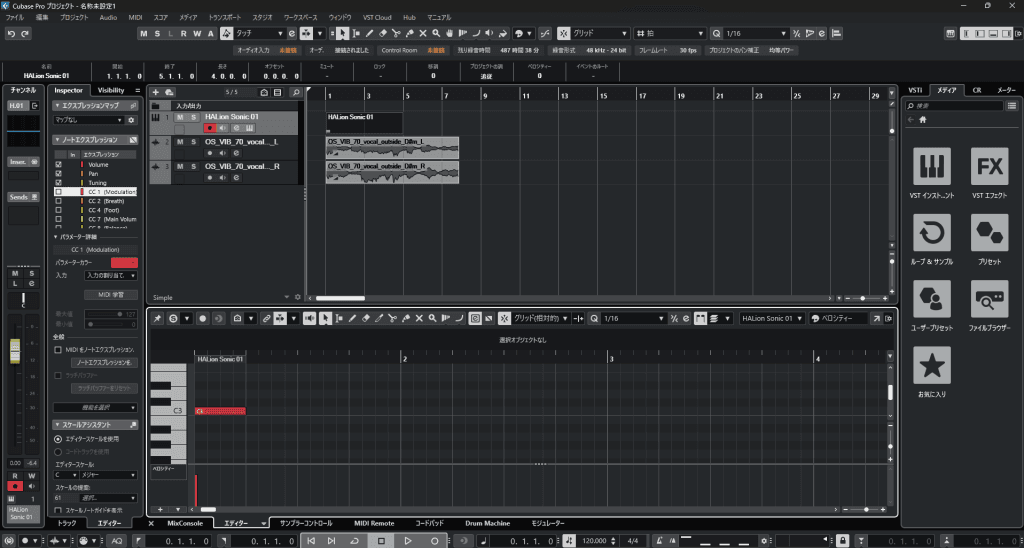This screenshot has height=548, width=1024.
Task: Pick the Draw pencil tool in the top toolbar
Action: click(370, 33)
